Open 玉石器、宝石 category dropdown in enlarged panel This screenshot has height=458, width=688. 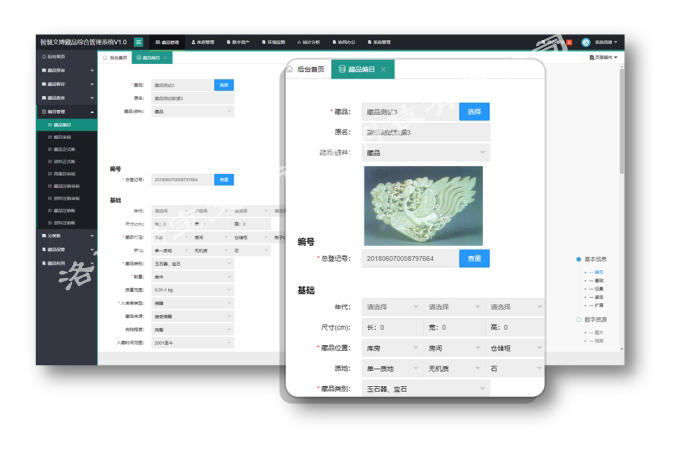(426, 389)
